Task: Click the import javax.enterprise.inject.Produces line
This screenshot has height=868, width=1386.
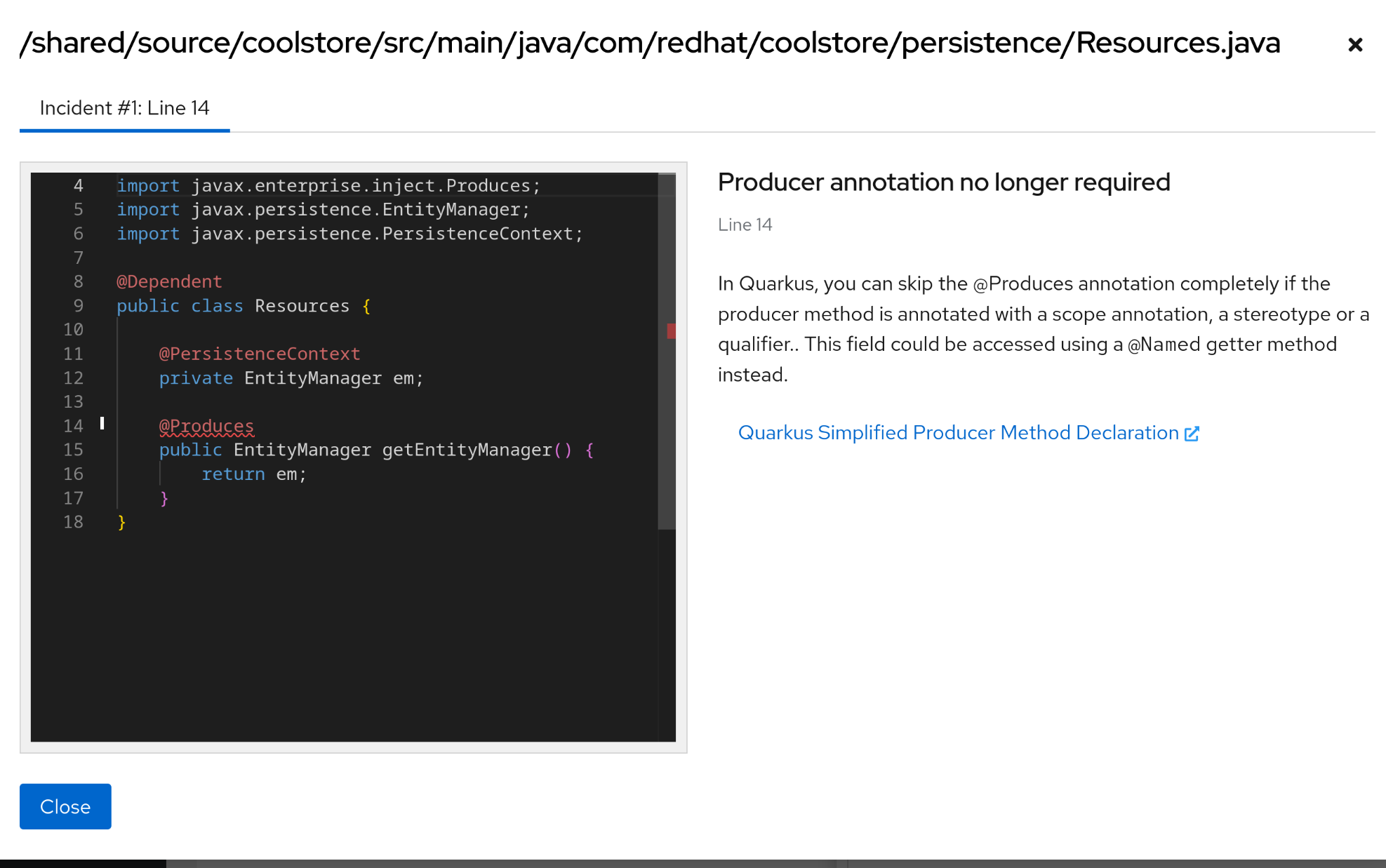Action: pos(328,186)
